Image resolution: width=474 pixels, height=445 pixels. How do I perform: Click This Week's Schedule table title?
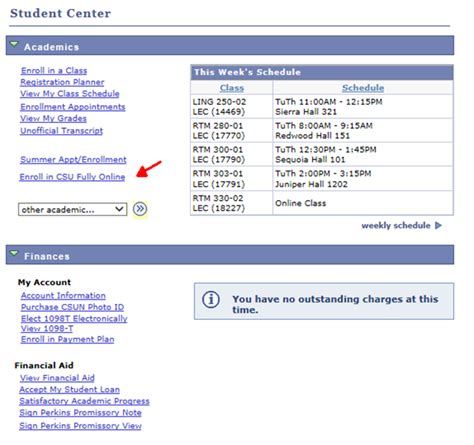tap(247, 72)
